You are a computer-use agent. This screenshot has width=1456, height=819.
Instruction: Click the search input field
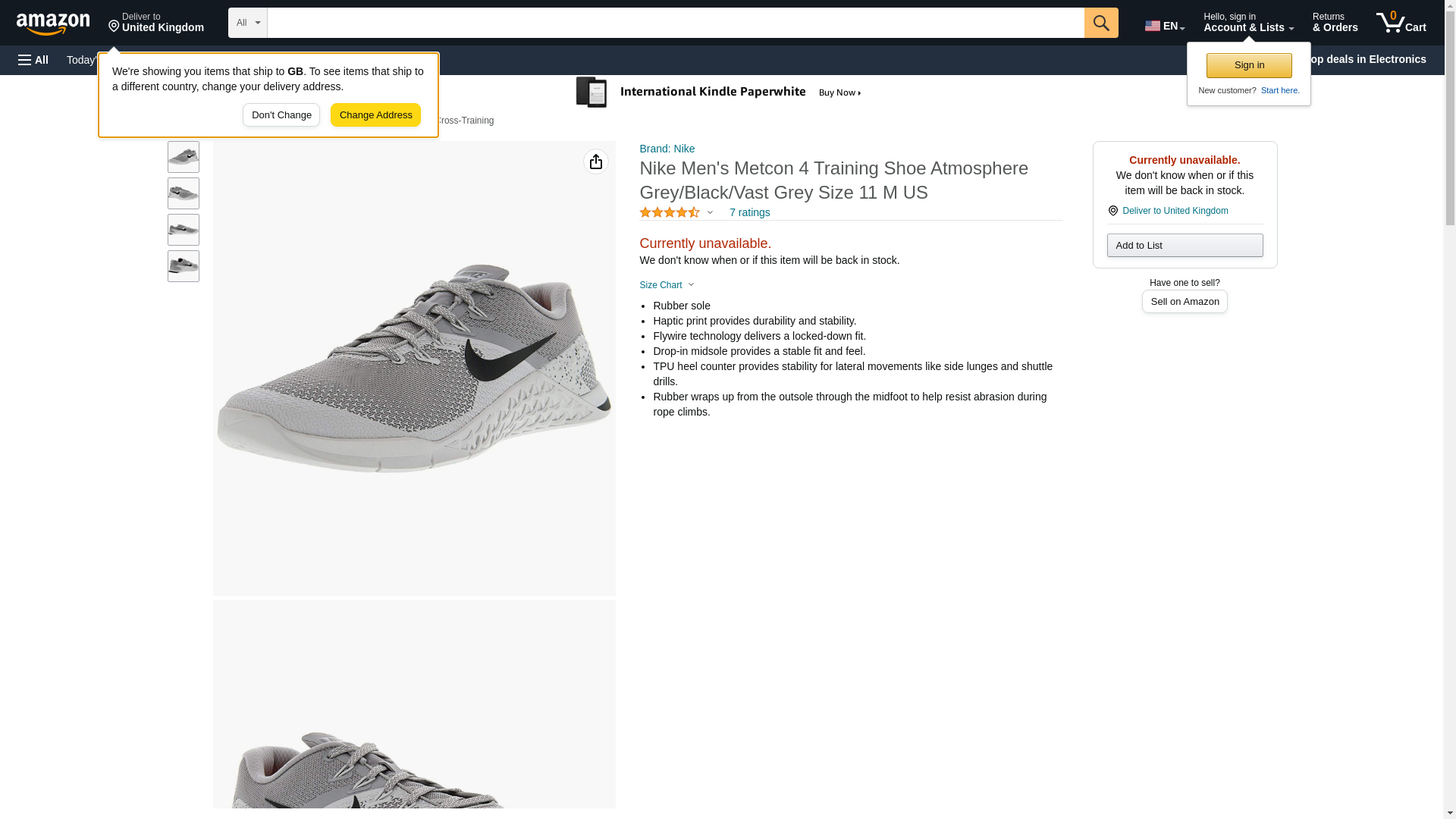[x=675, y=23]
